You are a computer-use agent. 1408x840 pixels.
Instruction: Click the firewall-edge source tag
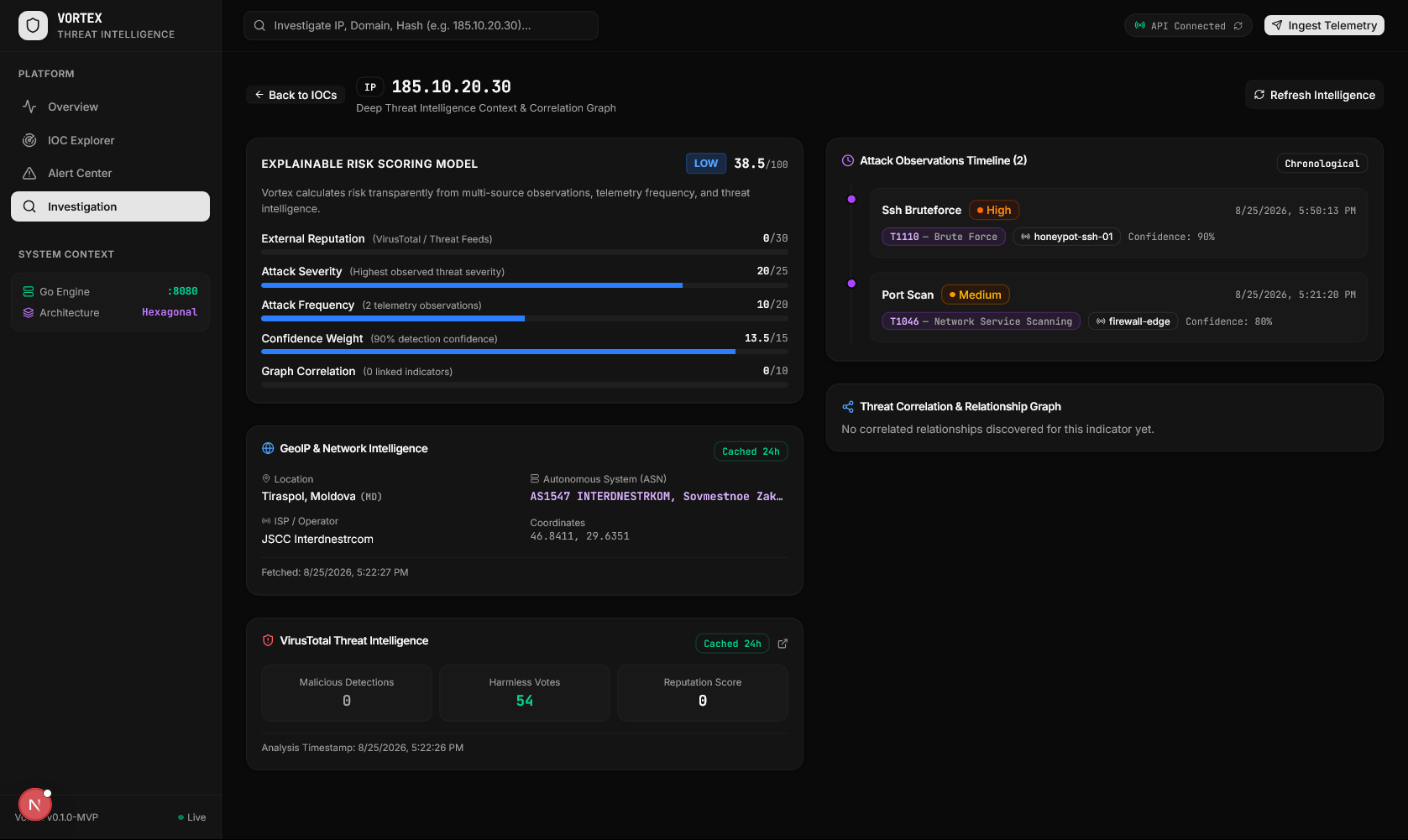click(1133, 321)
